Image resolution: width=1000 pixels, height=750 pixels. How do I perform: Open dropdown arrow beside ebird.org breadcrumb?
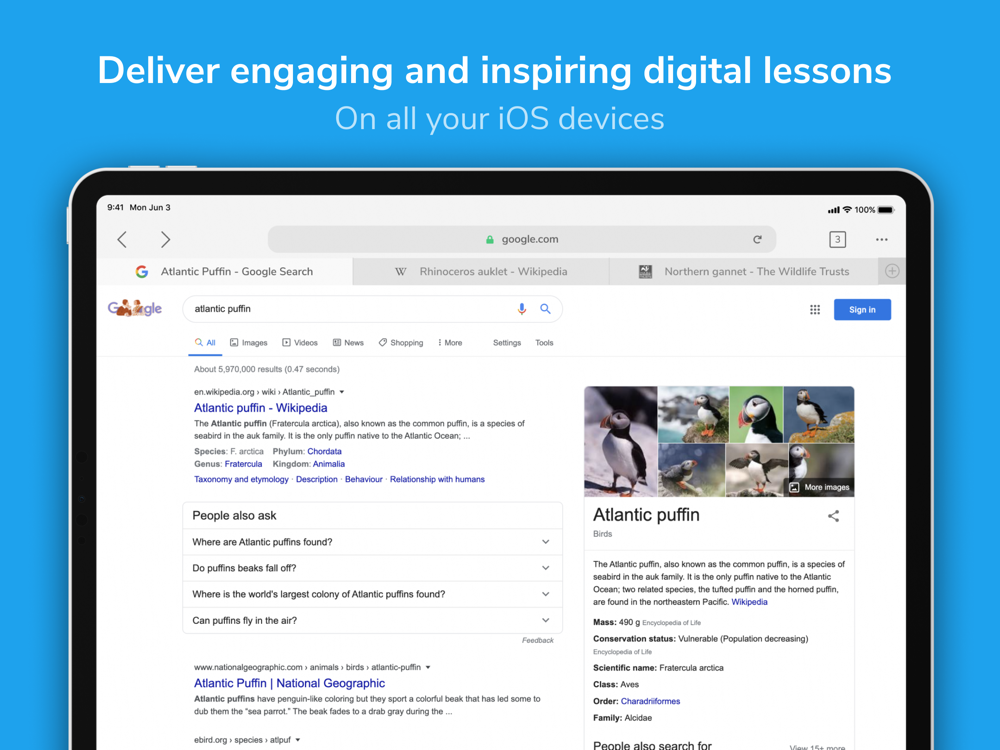(x=298, y=740)
